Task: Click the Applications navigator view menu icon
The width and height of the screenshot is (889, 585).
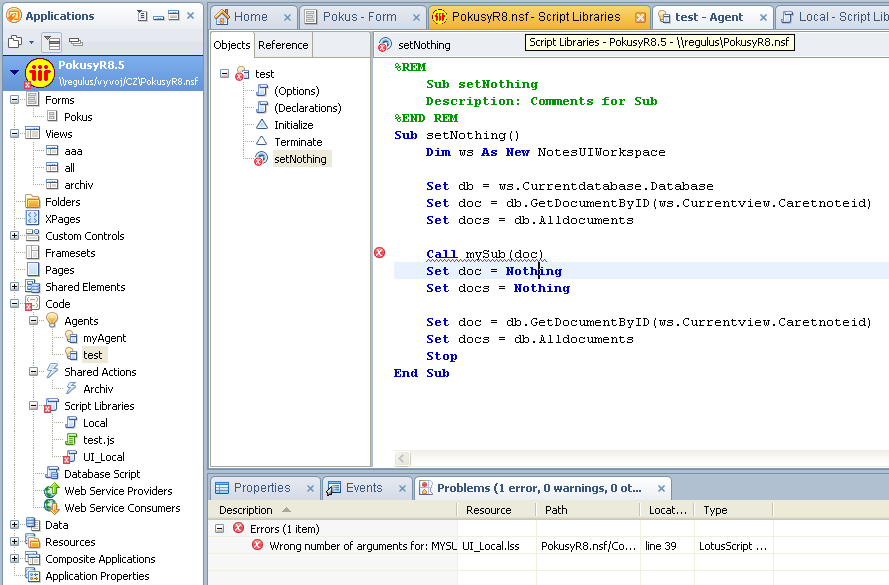Action: click(144, 16)
